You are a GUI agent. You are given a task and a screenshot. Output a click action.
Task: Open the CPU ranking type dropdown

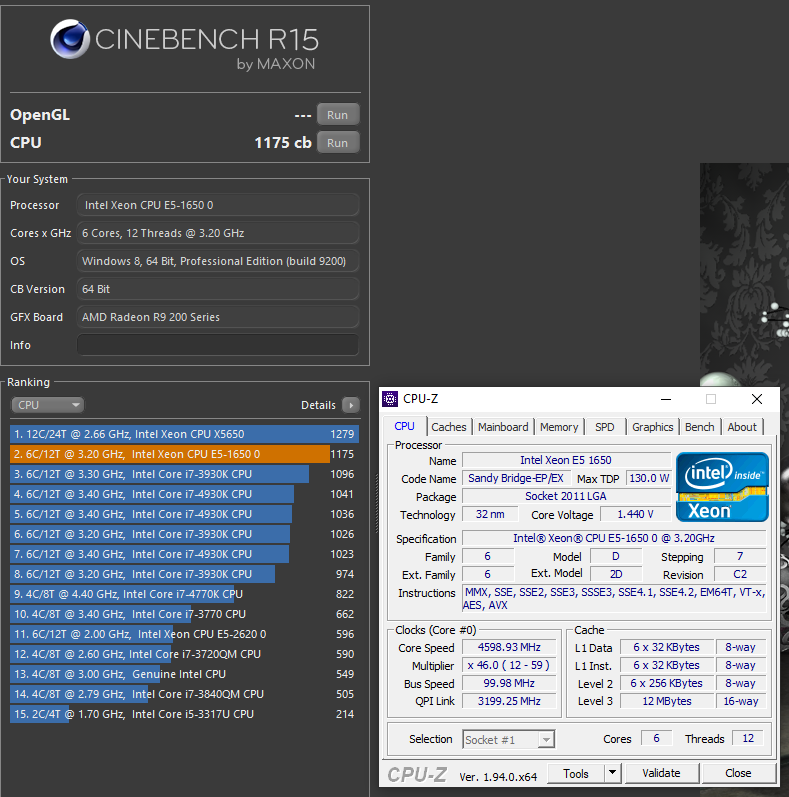coord(48,405)
